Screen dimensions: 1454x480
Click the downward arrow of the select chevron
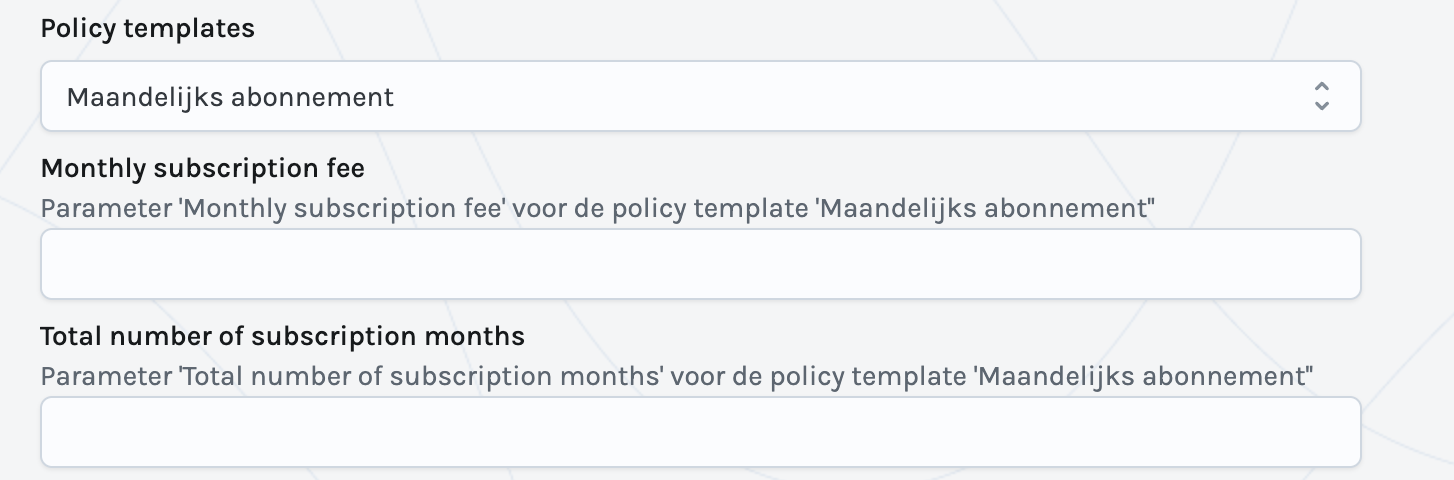pyautogui.click(x=1321, y=105)
